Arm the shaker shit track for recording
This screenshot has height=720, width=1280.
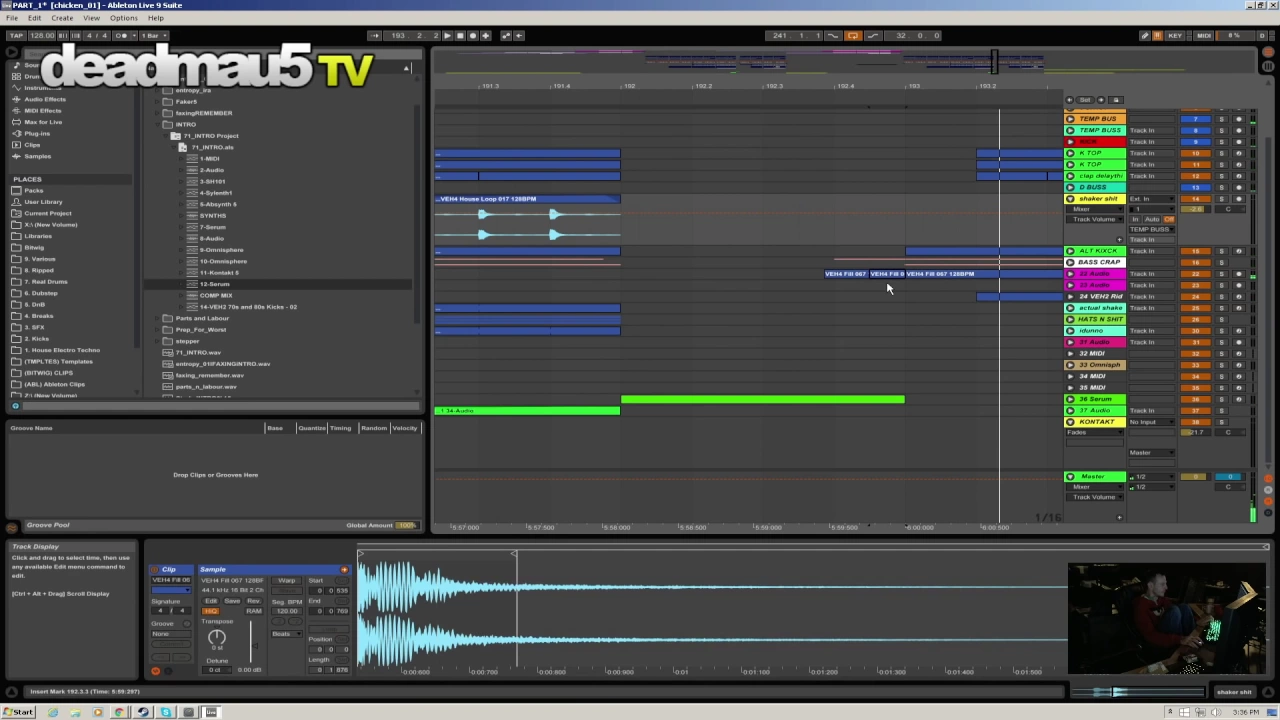(1239, 199)
